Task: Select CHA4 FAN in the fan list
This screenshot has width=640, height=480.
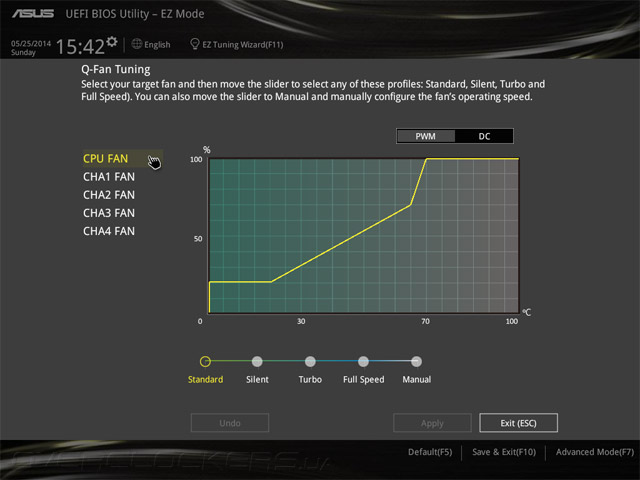Action: (109, 231)
